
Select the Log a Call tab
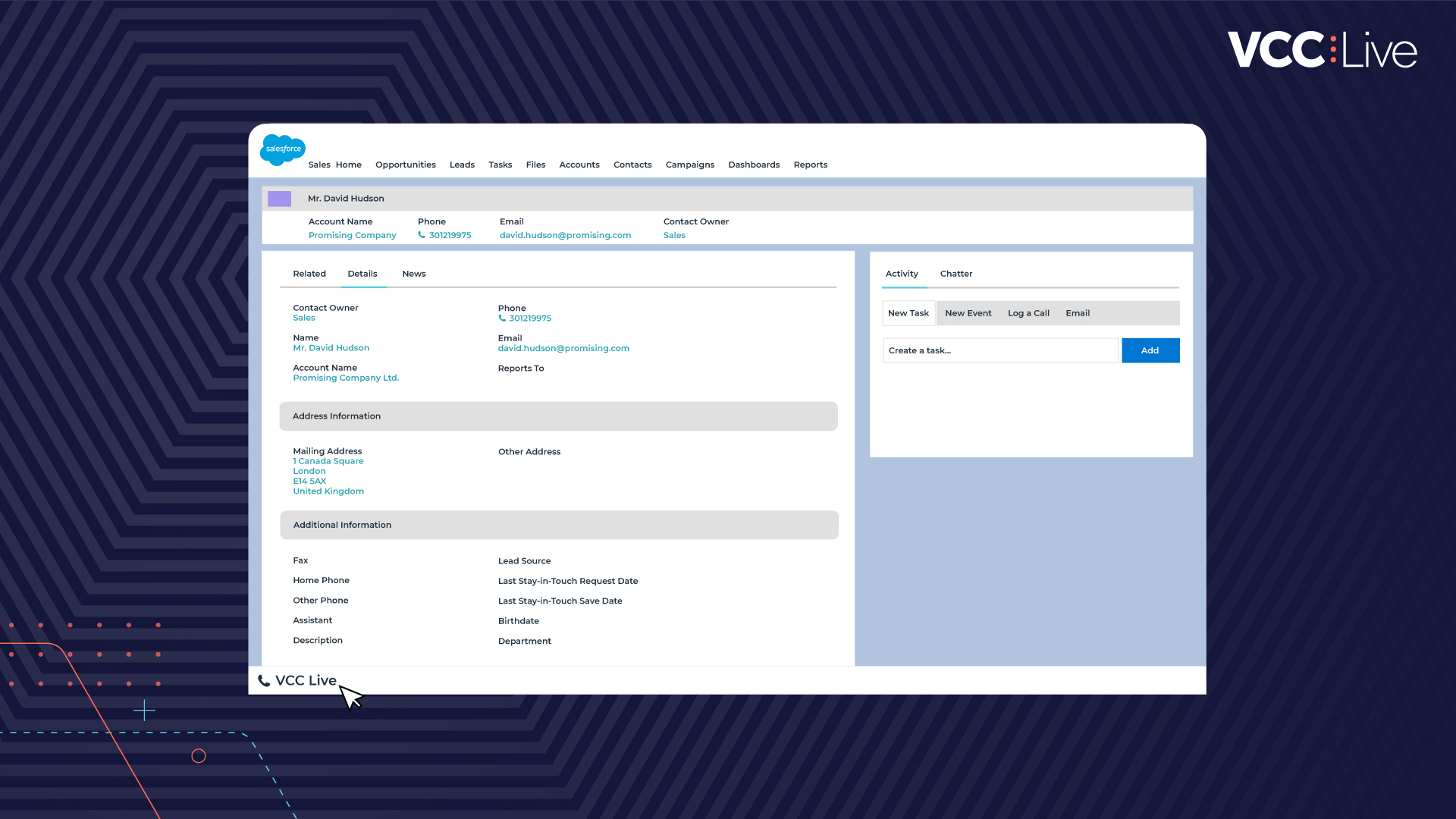tap(1028, 313)
